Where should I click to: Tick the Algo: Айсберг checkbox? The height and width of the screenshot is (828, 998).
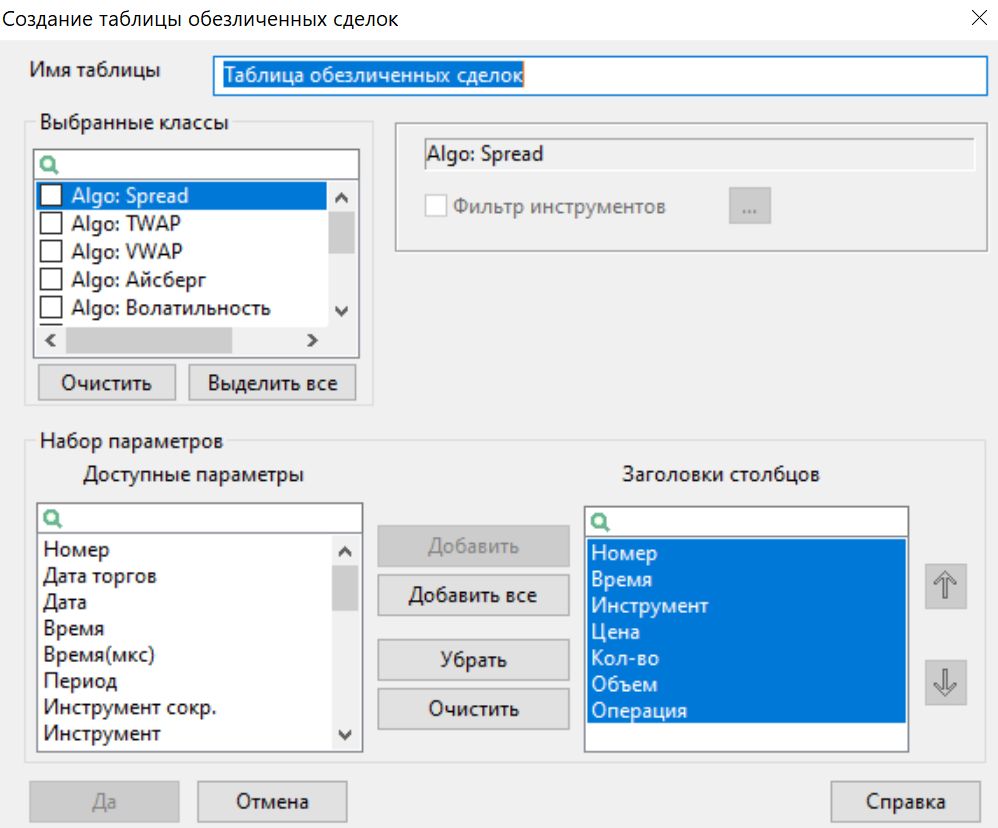[x=50, y=279]
